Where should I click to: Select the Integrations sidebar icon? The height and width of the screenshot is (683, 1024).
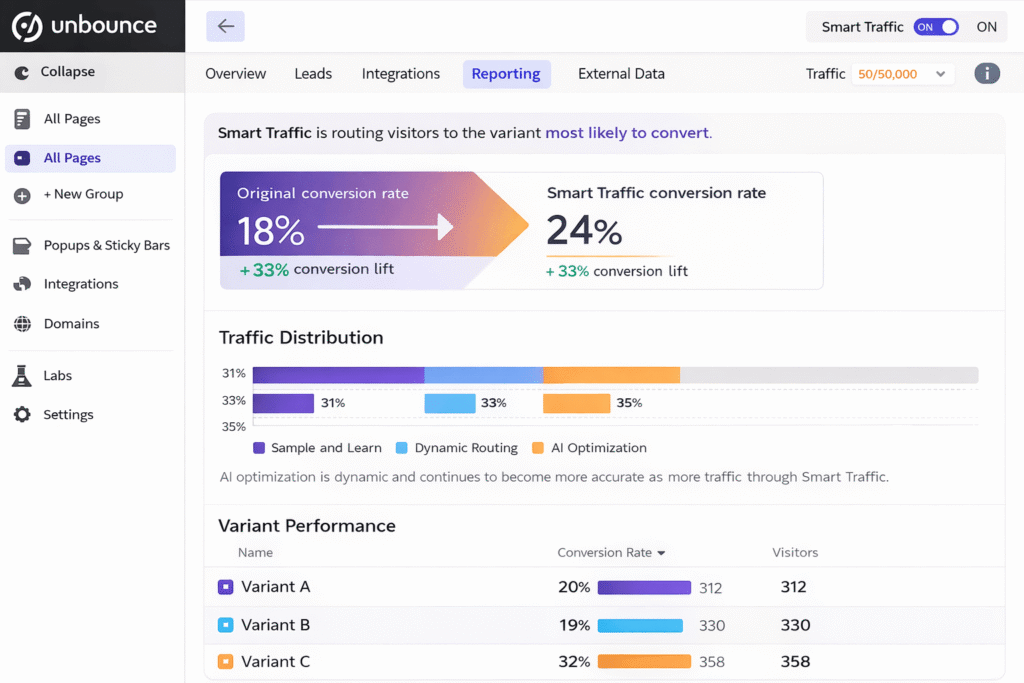[22, 284]
